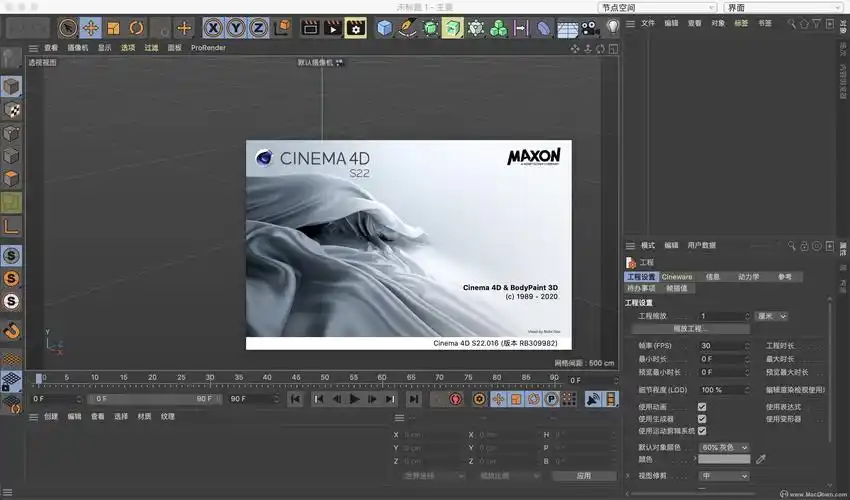The width and height of the screenshot is (850, 500).
Task: Toggle the snap magnet icon in the left palette
Action: click(x=11, y=330)
